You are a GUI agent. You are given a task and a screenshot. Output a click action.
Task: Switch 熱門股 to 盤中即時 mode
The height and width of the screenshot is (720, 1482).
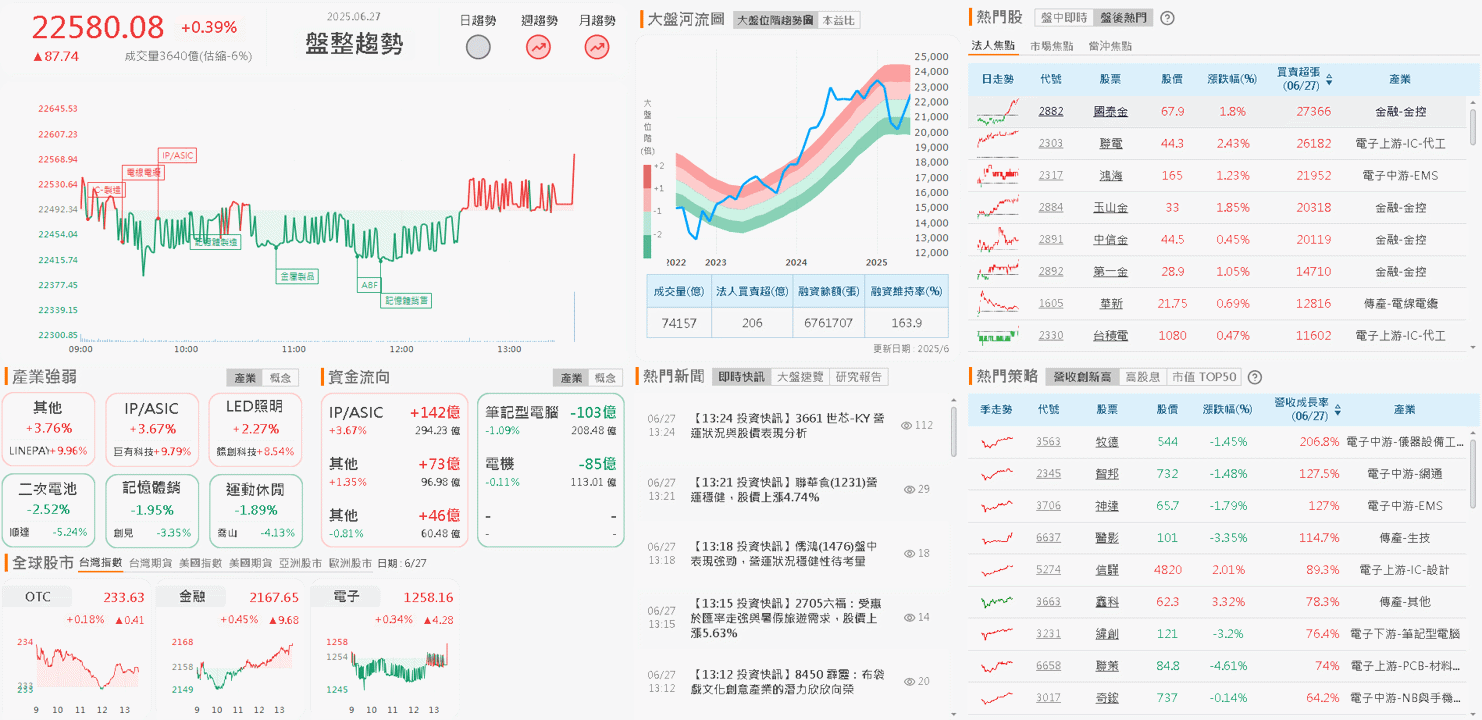[x=1063, y=18]
